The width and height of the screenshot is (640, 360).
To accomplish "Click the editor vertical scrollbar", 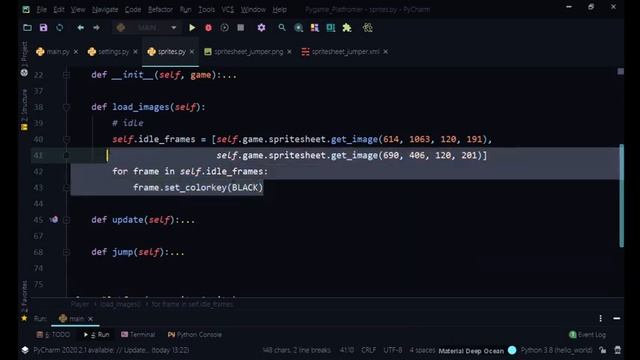I will point(621,196).
